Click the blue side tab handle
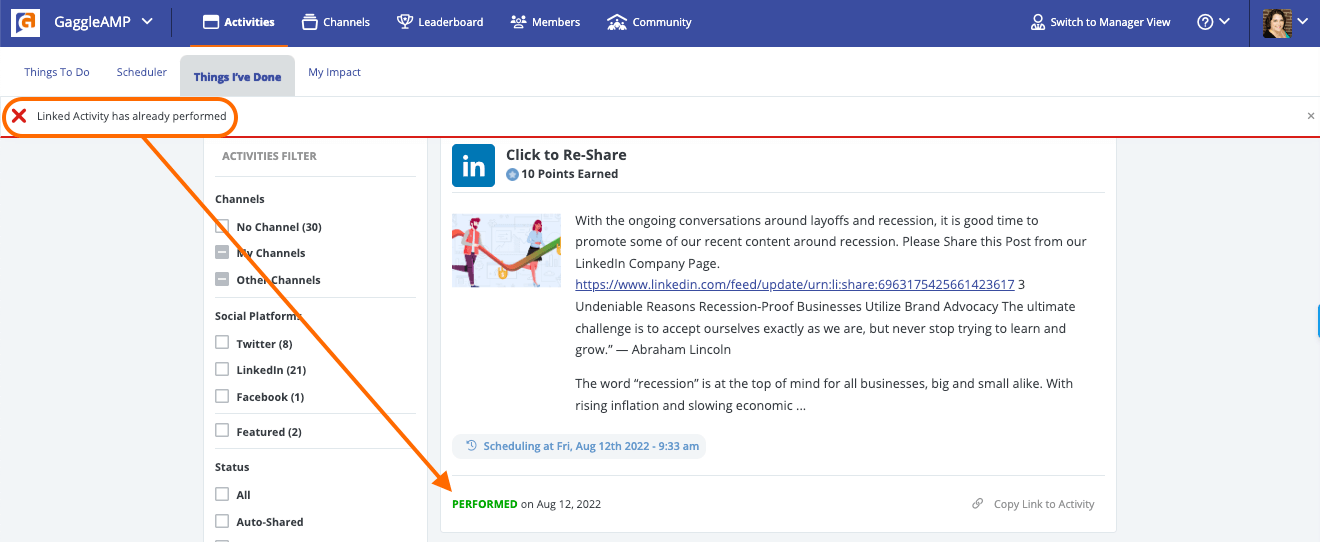 (1317, 322)
